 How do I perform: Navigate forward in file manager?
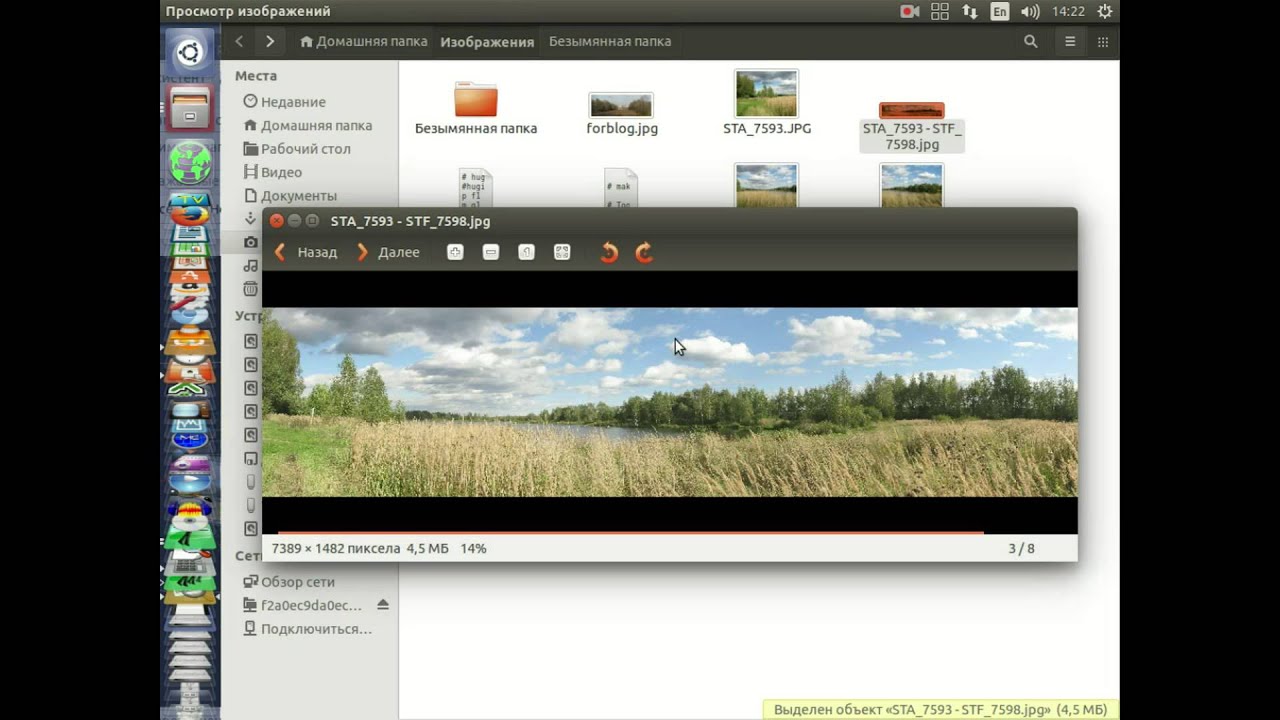270,42
